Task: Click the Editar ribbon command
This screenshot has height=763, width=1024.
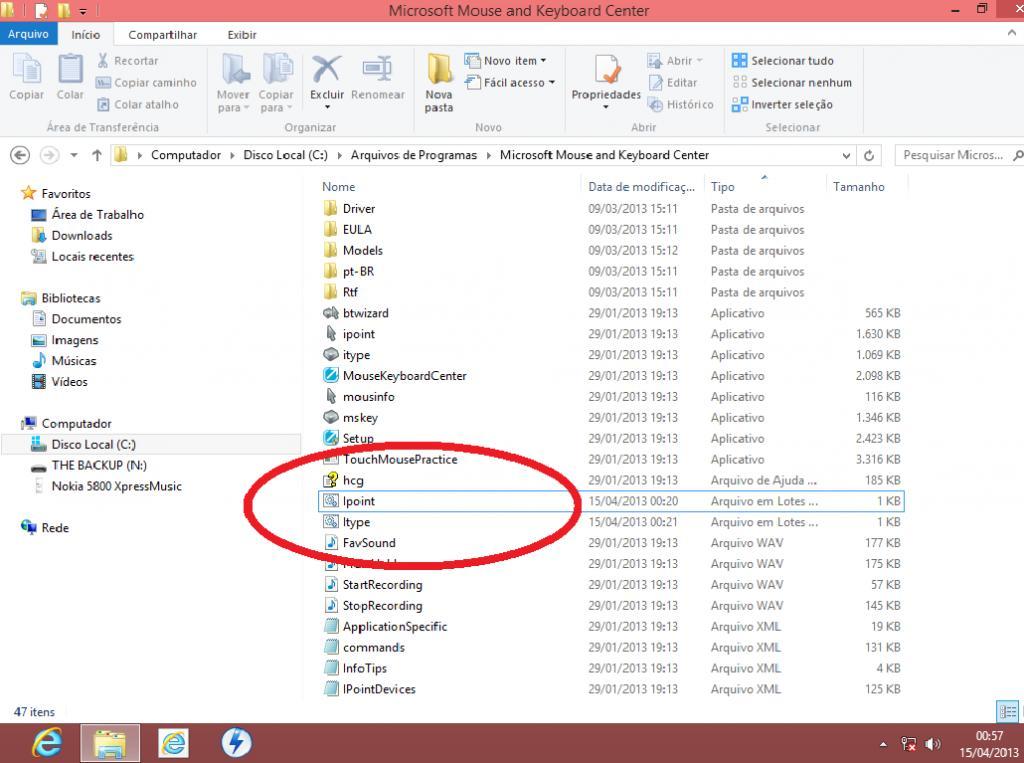Action: (x=673, y=82)
